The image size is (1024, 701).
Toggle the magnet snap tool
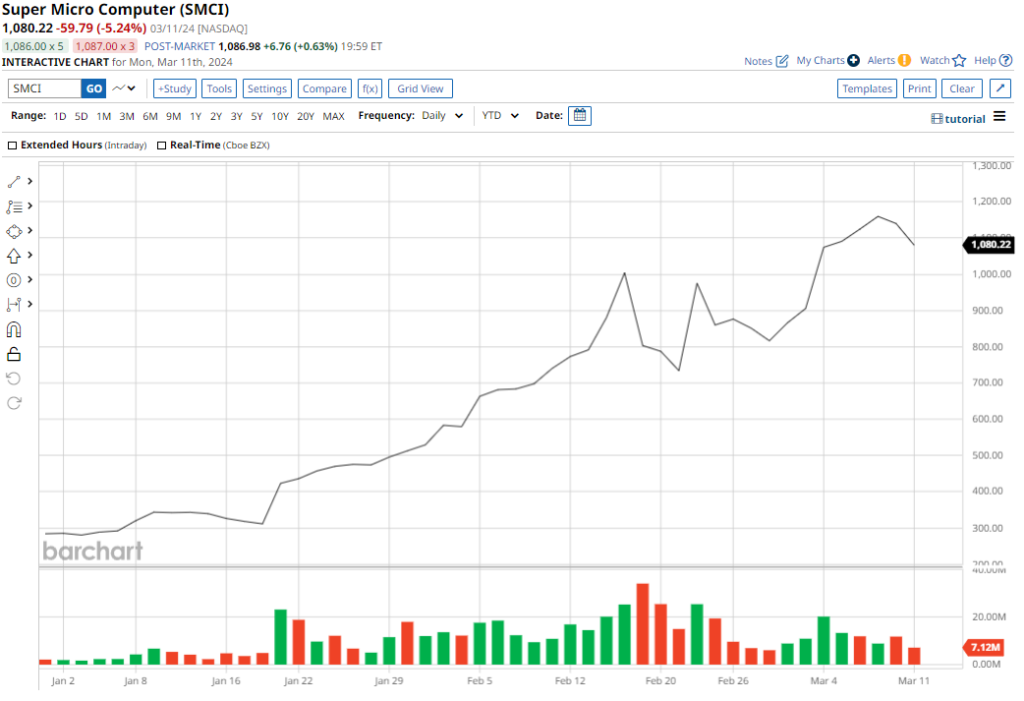click(x=14, y=329)
